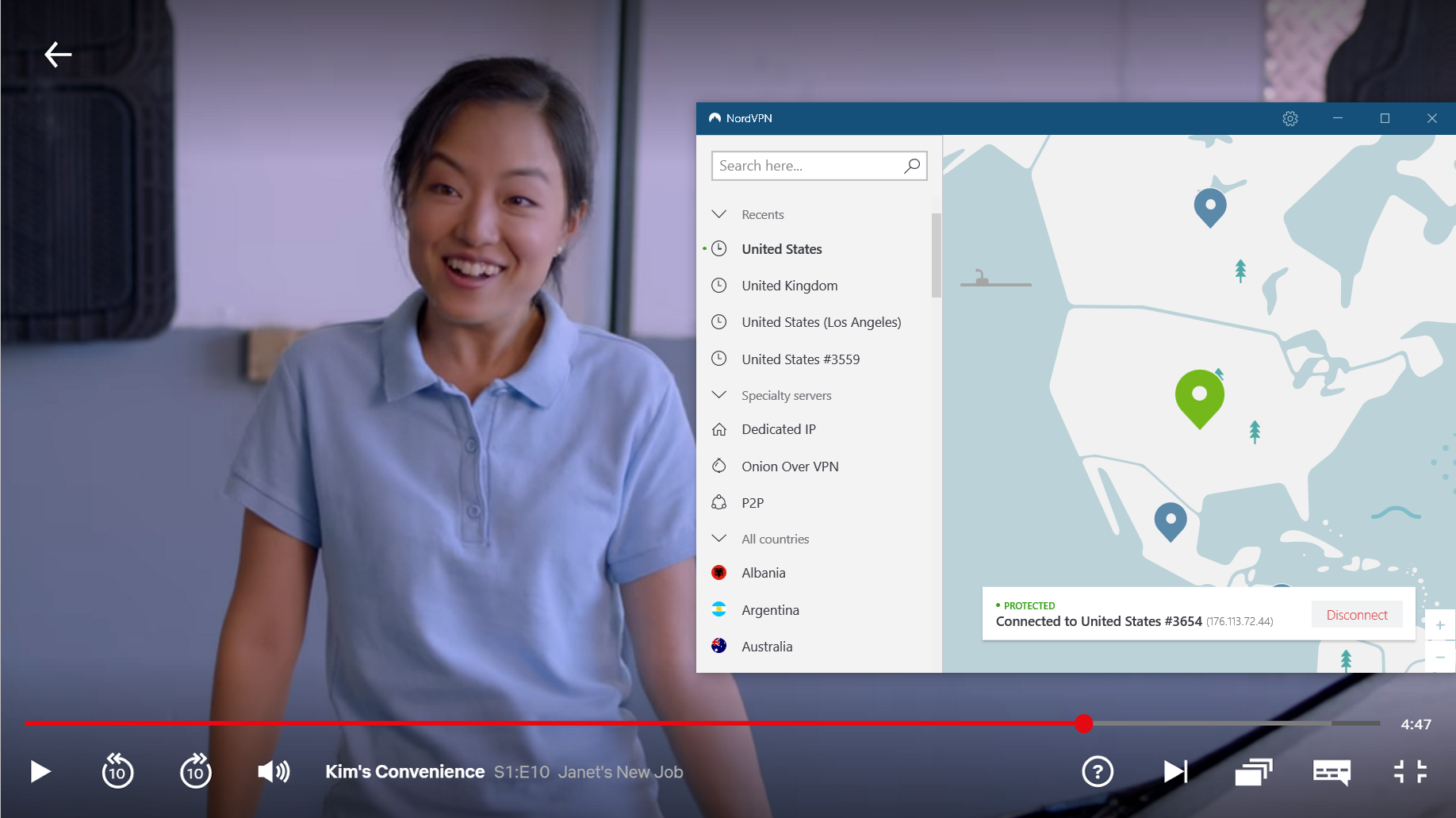Skip to next episode
Image resolution: width=1456 pixels, height=818 pixels.
pyautogui.click(x=1175, y=771)
